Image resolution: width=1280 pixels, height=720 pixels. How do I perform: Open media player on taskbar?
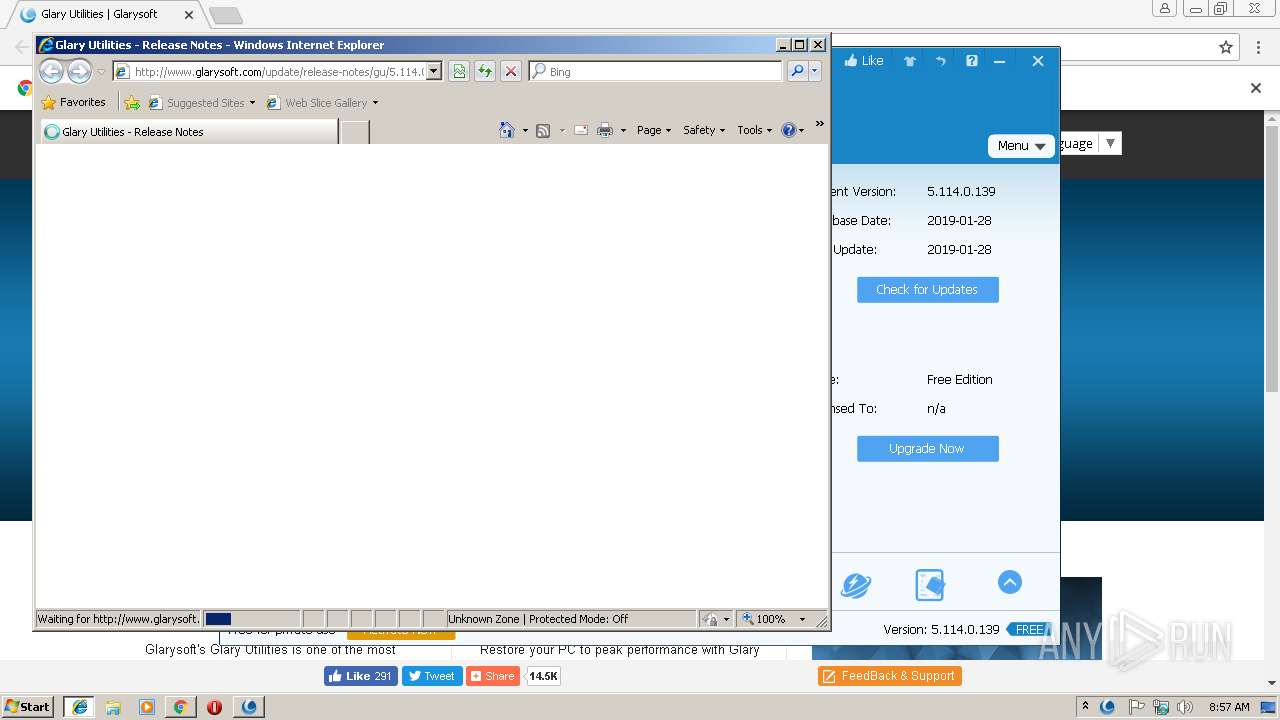pyautogui.click(x=147, y=707)
